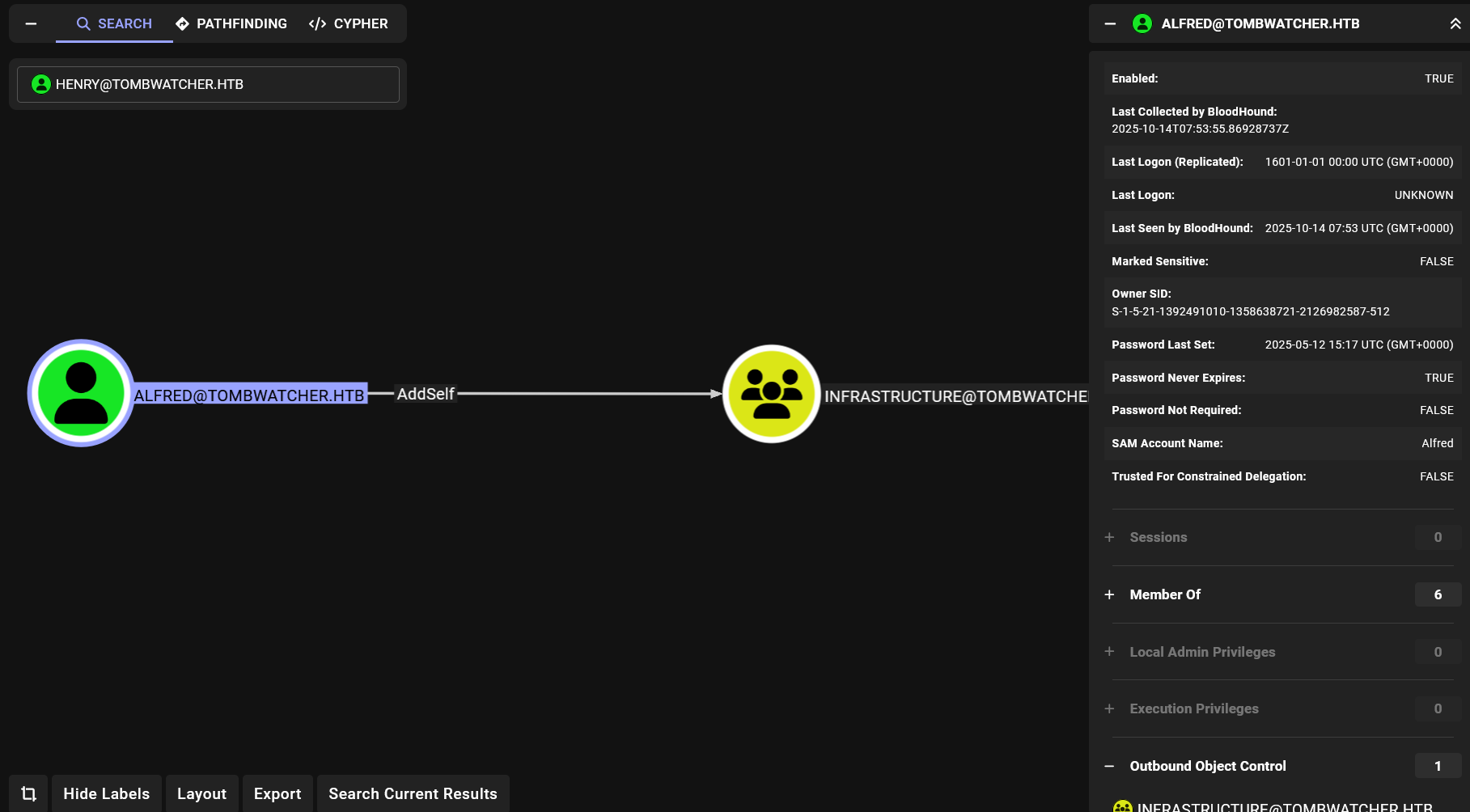Collapse the search panel with minus icon
This screenshot has width=1470, height=812.
click(31, 23)
